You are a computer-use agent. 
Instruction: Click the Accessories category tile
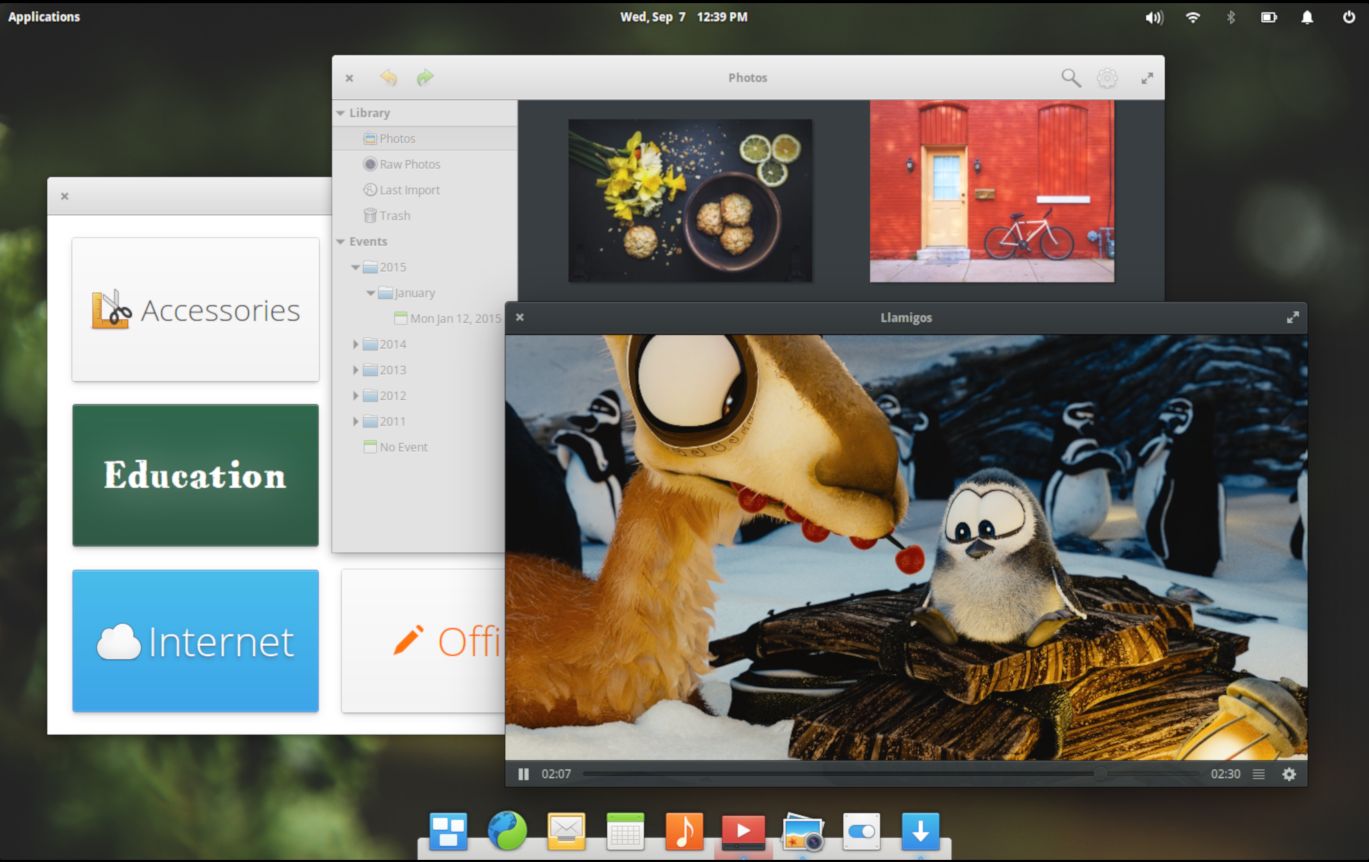tap(194, 309)
